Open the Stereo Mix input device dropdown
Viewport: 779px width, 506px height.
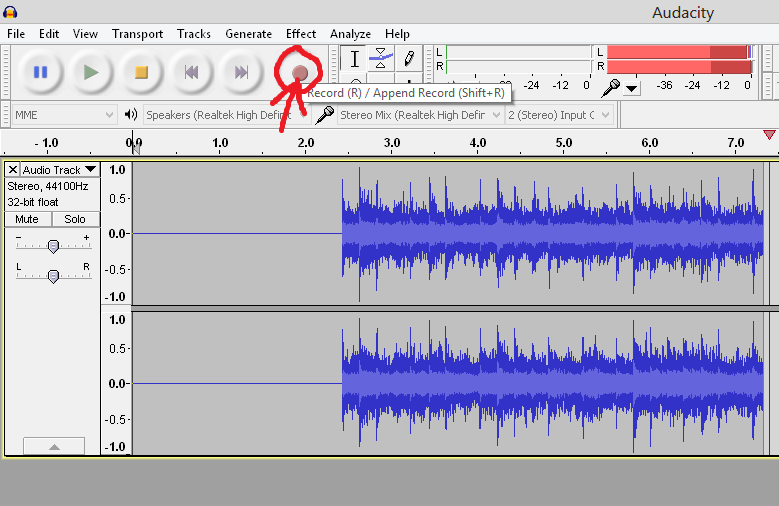[420, 115]
